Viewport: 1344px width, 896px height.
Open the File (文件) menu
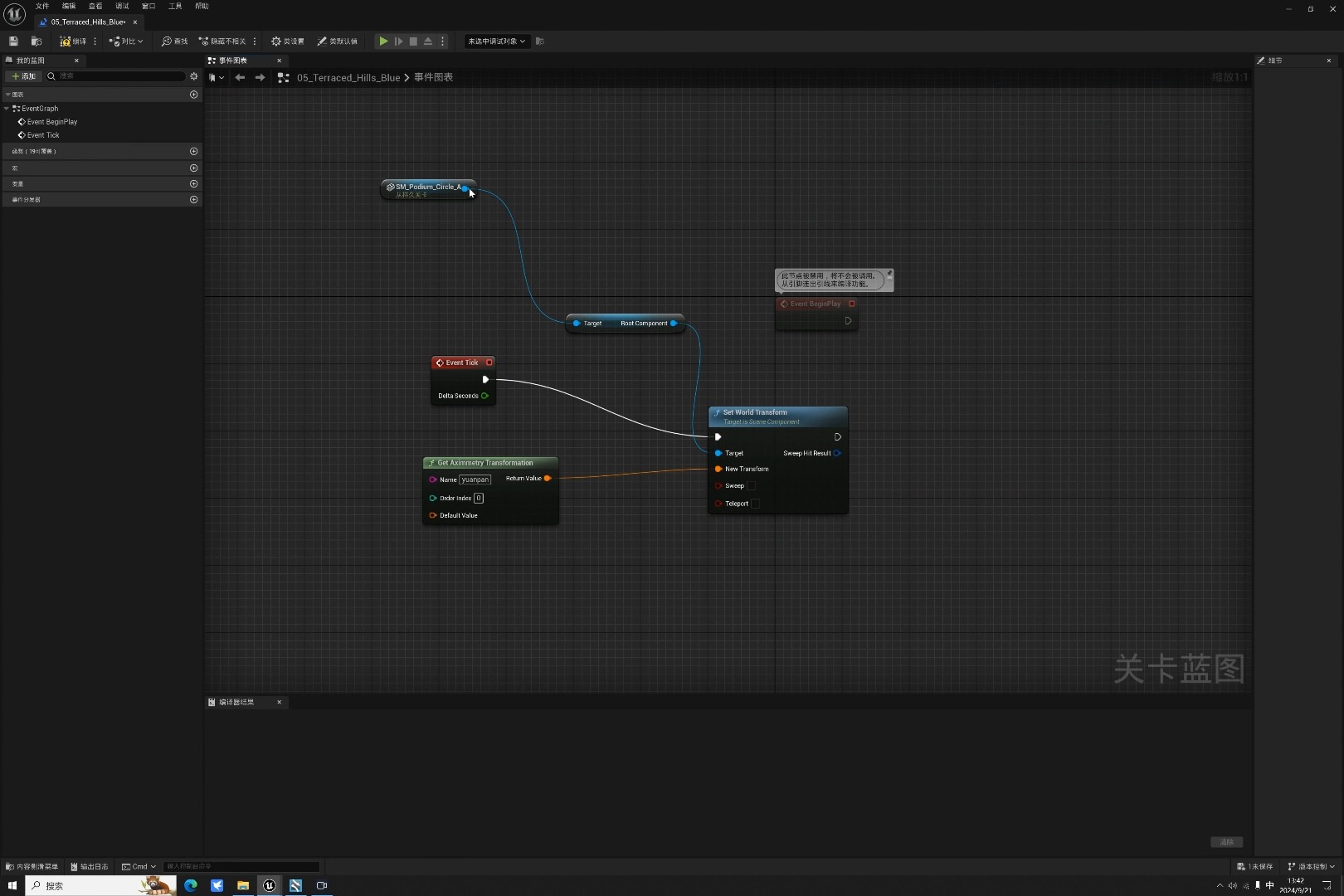(42, 6)
